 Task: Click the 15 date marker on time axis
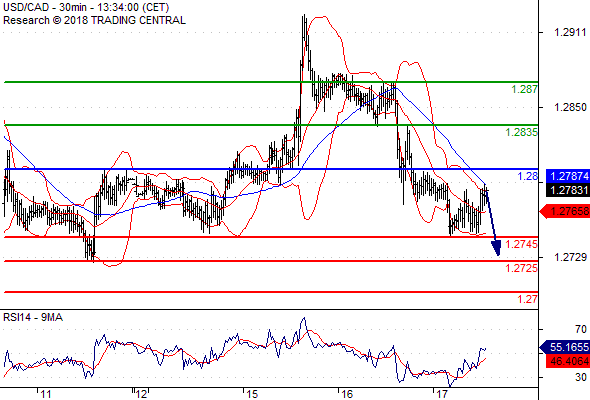pos(252,394)
